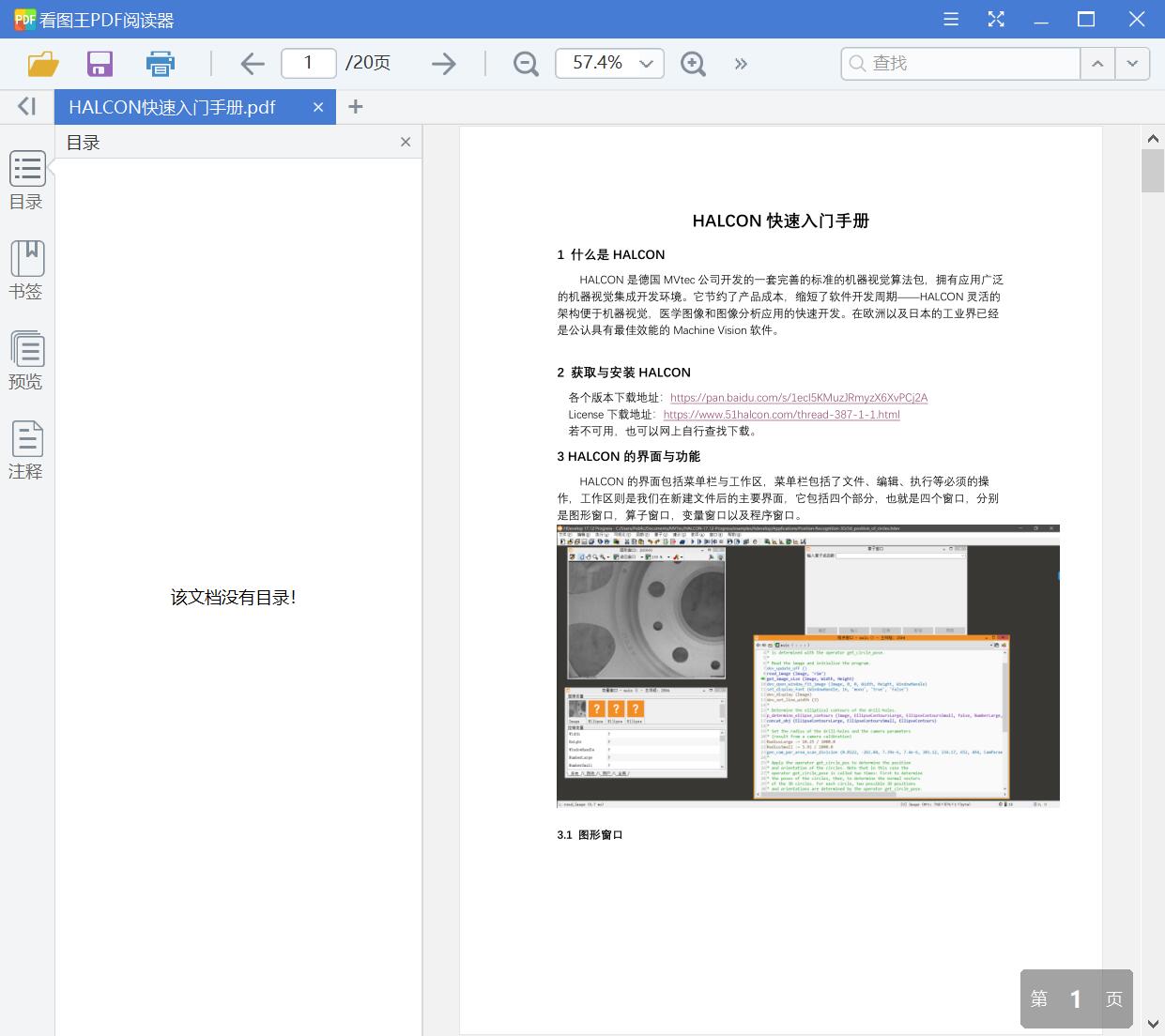Maximize the PDF reader window
Screen dimensions: 1165x1036
[x=1086, y=19]
